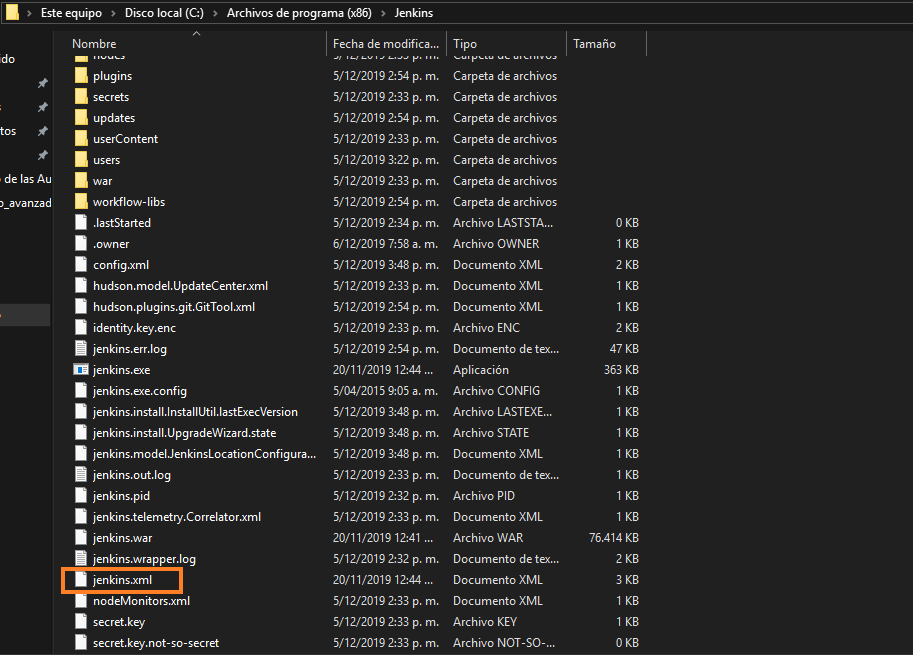Viewport: 913px width, 655px height.
Task: Select the config.xml file icon
Action: [81, 265]
